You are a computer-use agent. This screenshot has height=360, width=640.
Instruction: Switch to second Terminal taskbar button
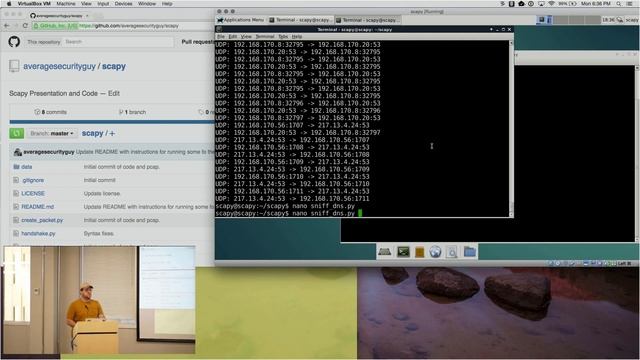pos(367,20)
